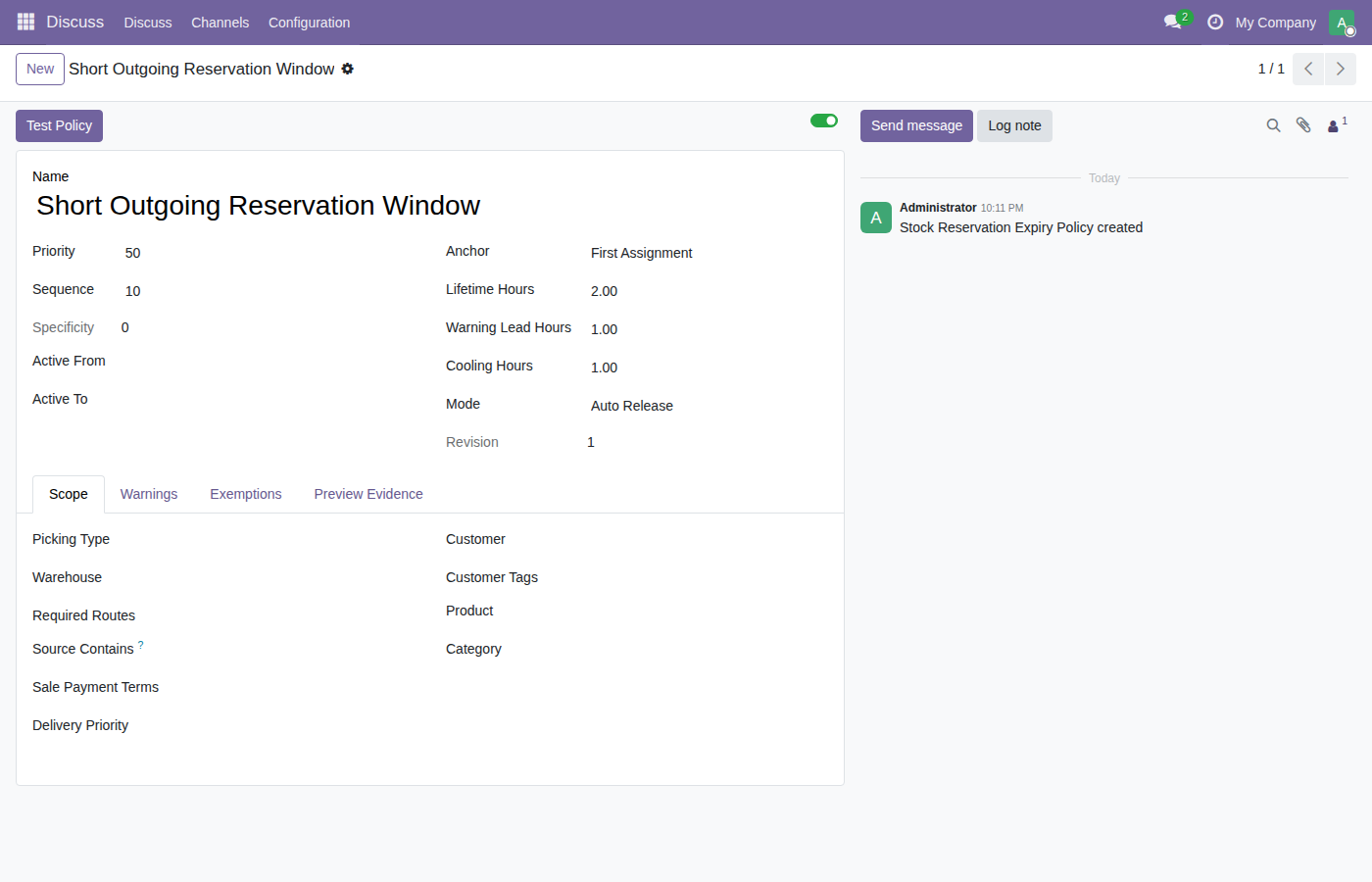Click the Administrator avatar in chatter
Image resolution: width=1372 pixels, height=882 pixels.
pyautogui.click(x=876, y=218)
